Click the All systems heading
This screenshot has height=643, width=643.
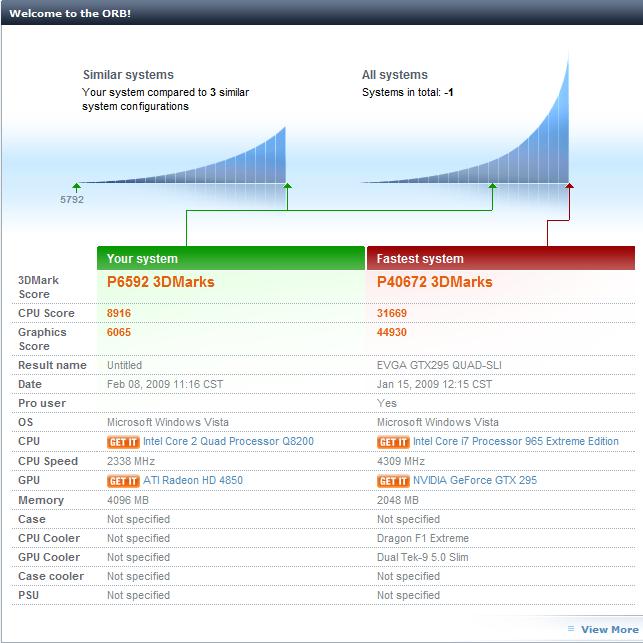(394, 75)
